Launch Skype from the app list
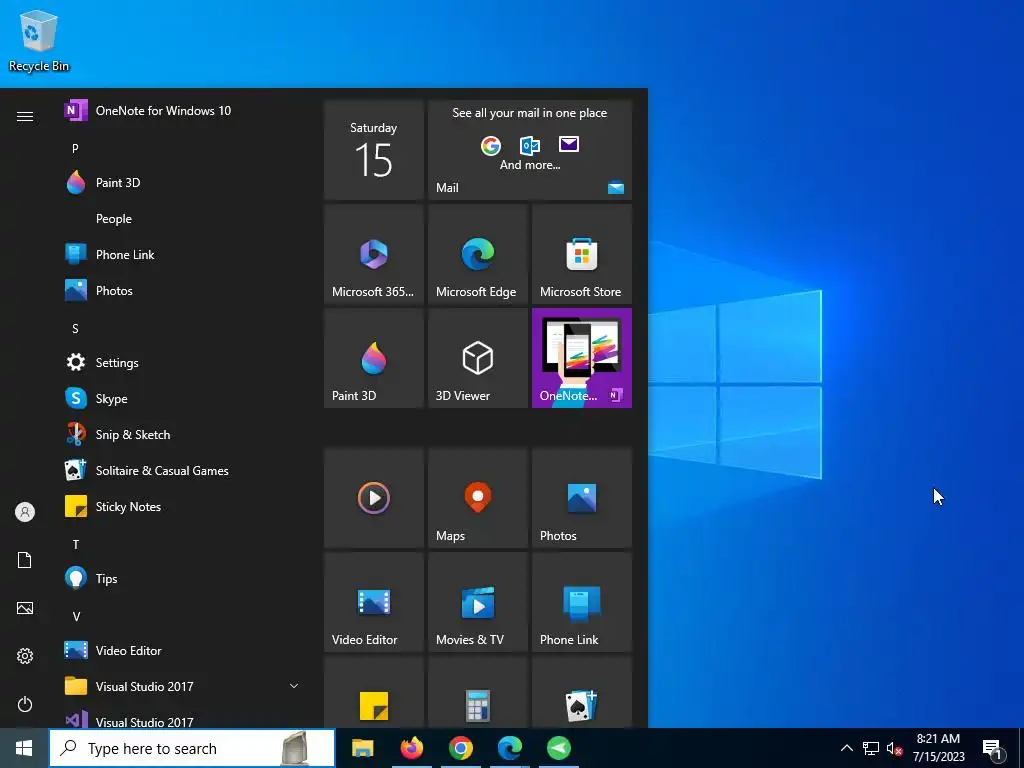Viewport: 1024px width, 768px height. pos(183,398)
